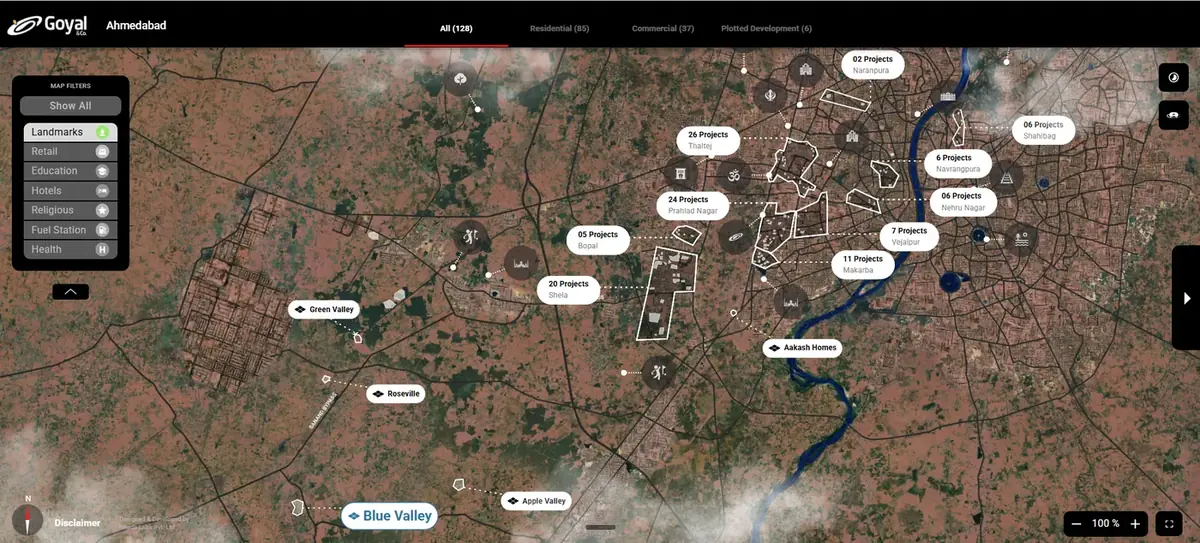This screenshot has width=1200, height=543.
Task: Click the railway track landmark icon
Action: click(1005, 178)
